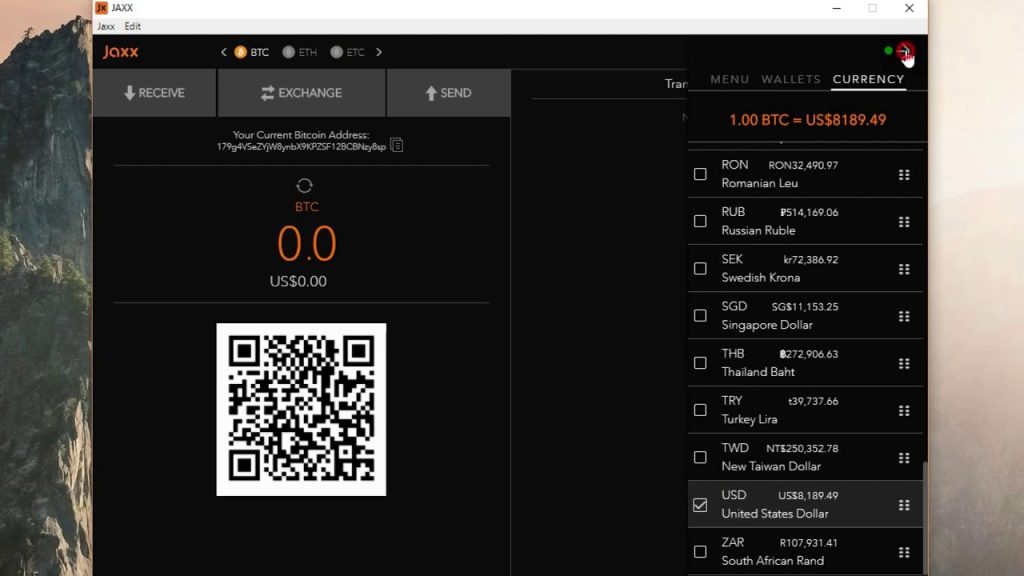This screenshot has height=576, width=1024.
Task: Click the drag handle for Singapore Dollar
Action: pyautogui.click(x=904, y=316)
